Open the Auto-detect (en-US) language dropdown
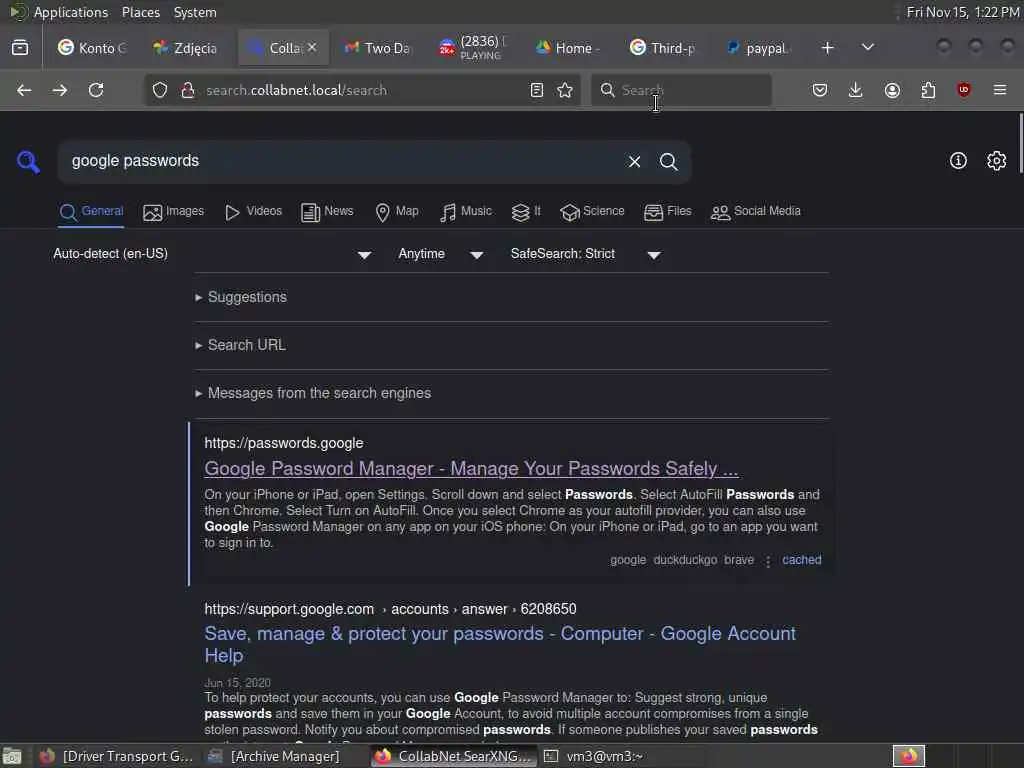Screen dimensions: 1024x768 213,254
